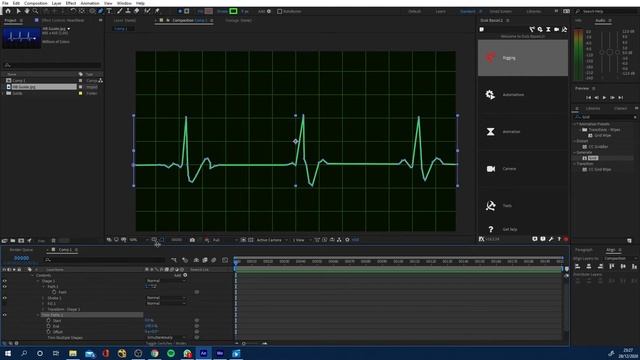Select the Brush tool
Viewport: 640px width, 360px height.
click(x=120, y=11)
